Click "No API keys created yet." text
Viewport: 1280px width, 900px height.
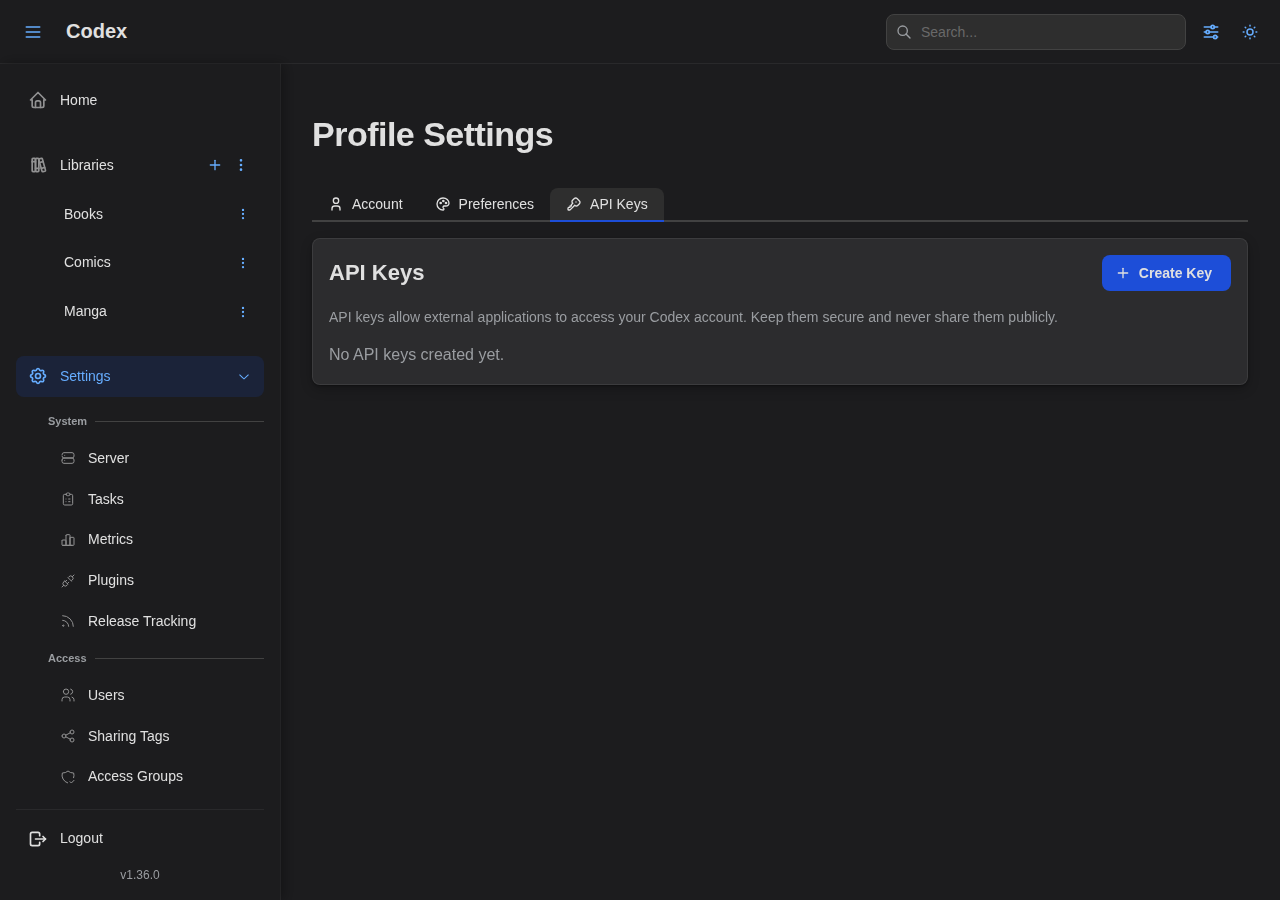point(416,355)
